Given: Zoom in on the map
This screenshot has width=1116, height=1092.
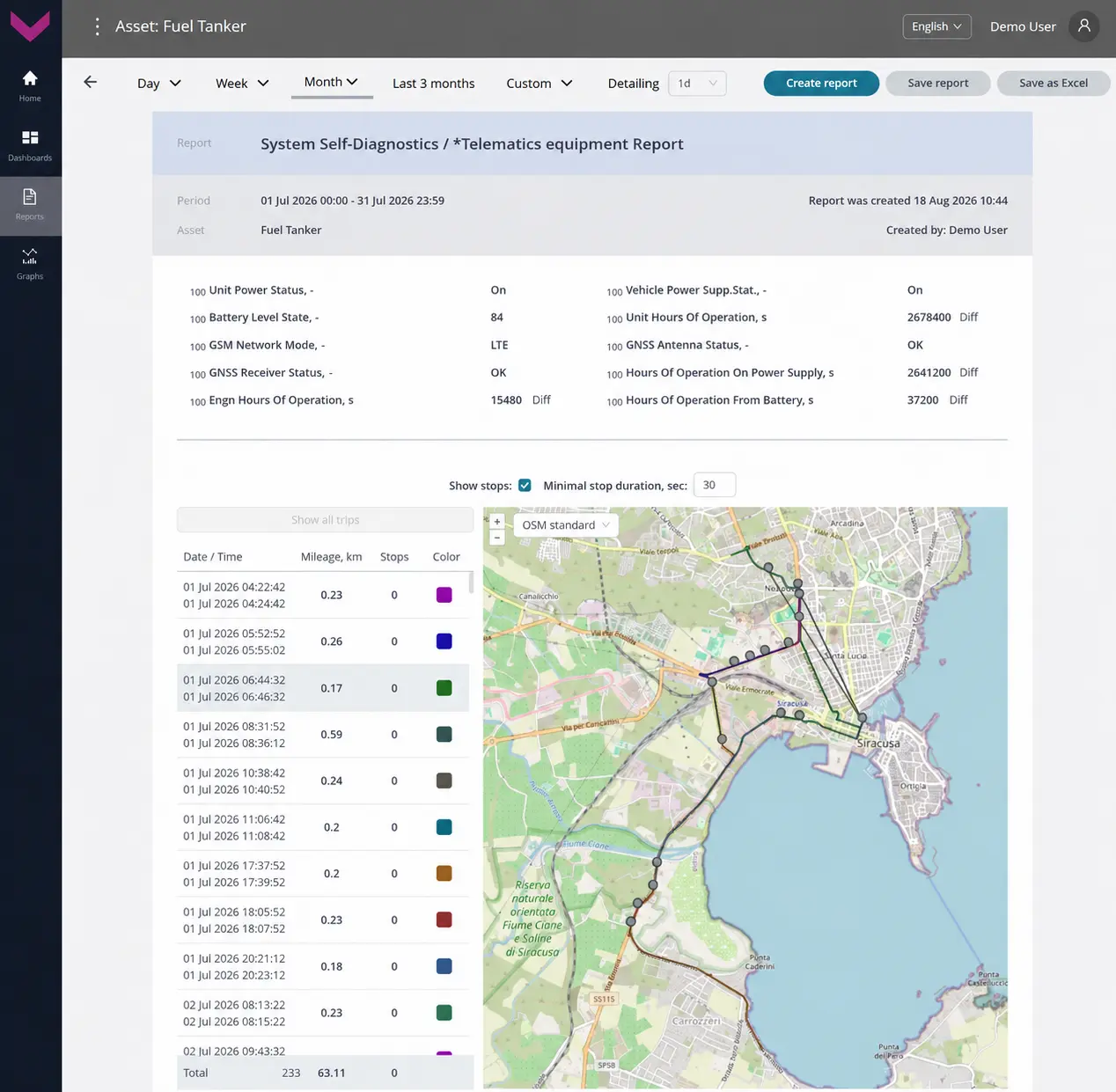Looking at the screenshot, I should click(496, 521).
